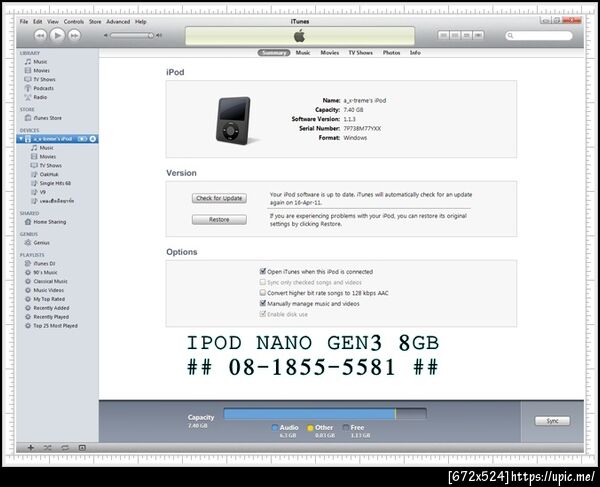The width and height of the screenshot is (600, 487).
Task: Click the Other capacity legend
Action: 320,427
